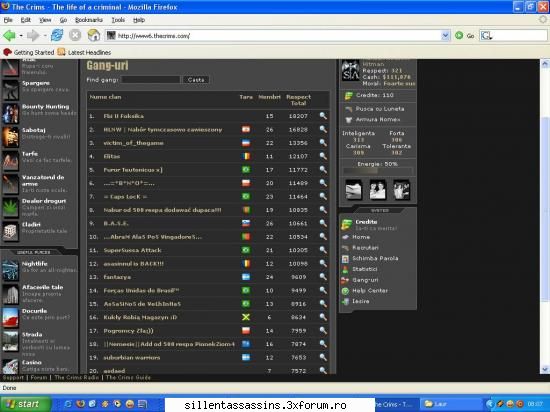Click the Home icon in Firefox toolbar
Image resolution: width=550 pixels, height=412 pixels.
coord(94,35)
